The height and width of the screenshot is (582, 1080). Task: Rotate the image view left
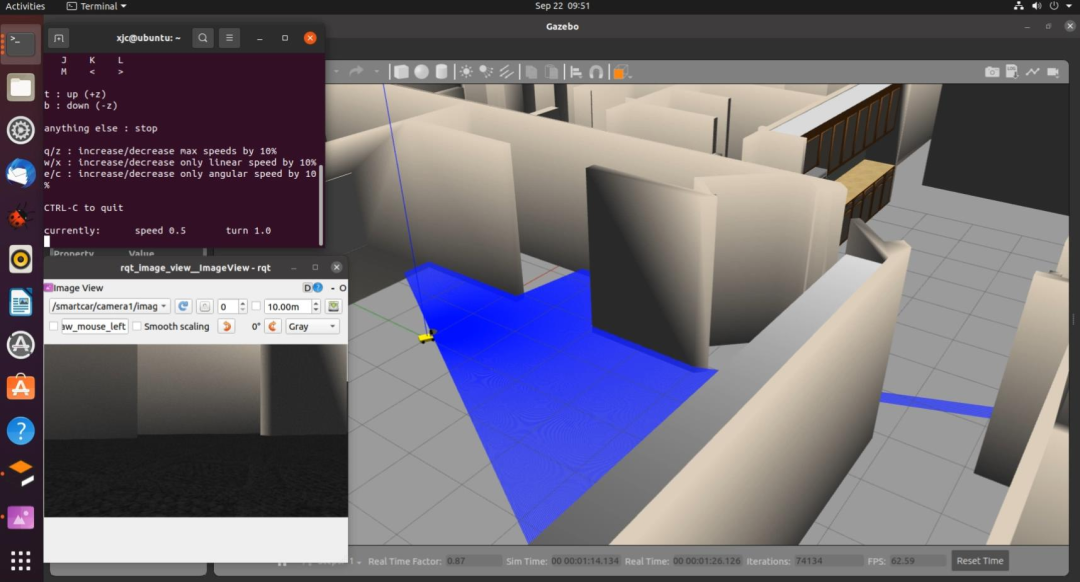227,326
